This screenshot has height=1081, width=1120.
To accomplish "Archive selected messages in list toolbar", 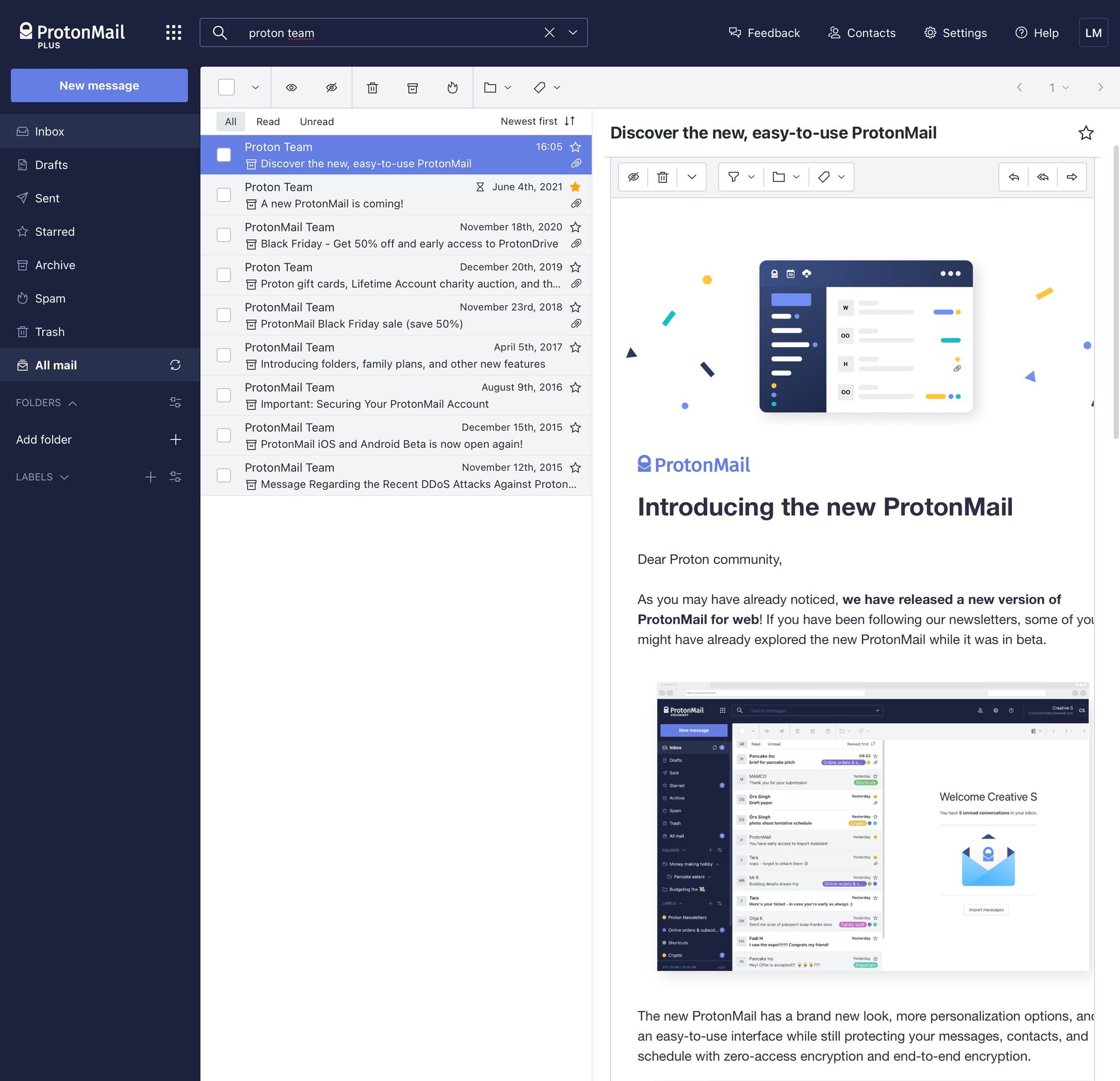I will 413,87.
